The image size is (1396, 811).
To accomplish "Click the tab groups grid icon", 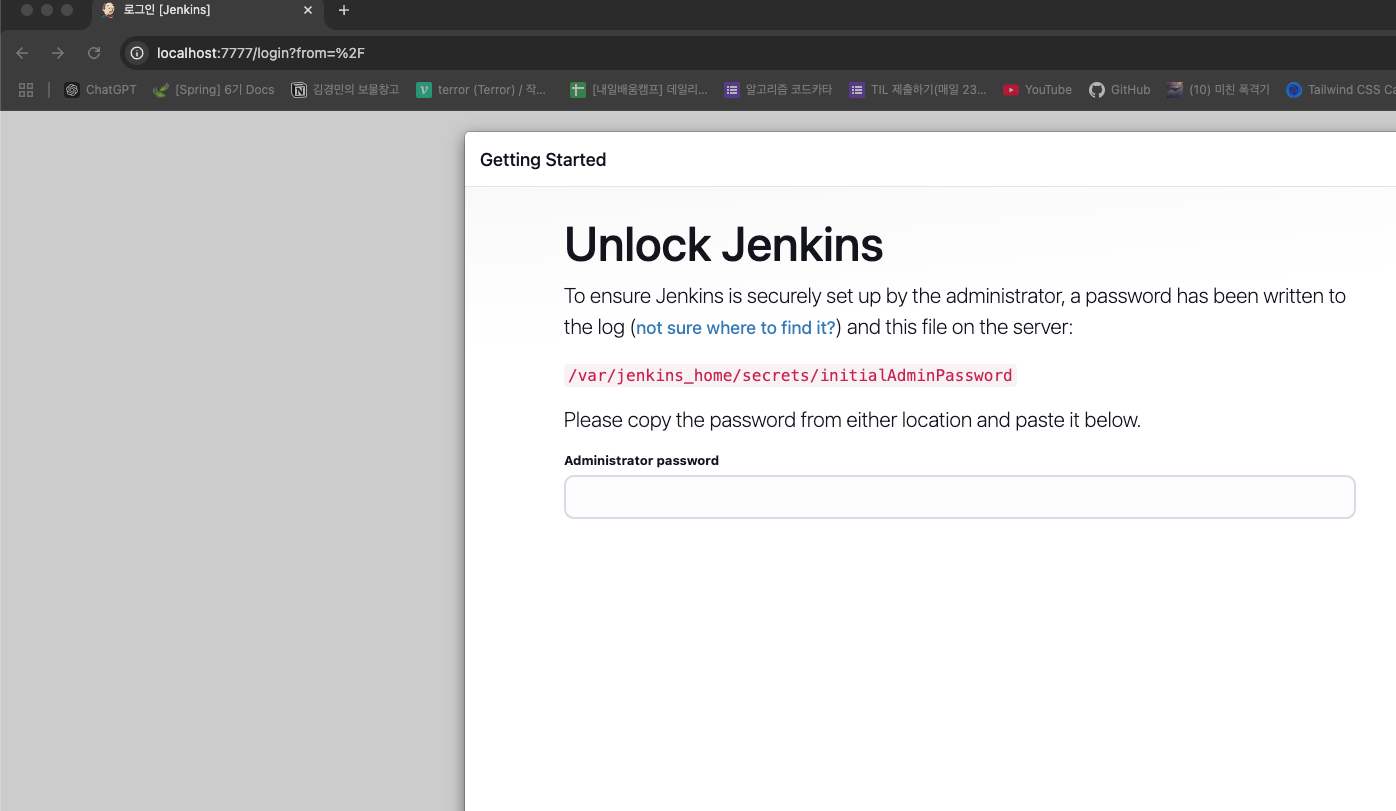I will pyautogui.click(x=25, y=89).
